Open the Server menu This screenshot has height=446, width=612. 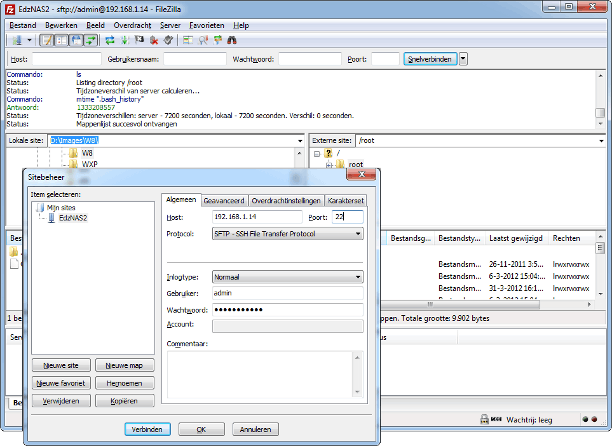[x=170, y=25]
